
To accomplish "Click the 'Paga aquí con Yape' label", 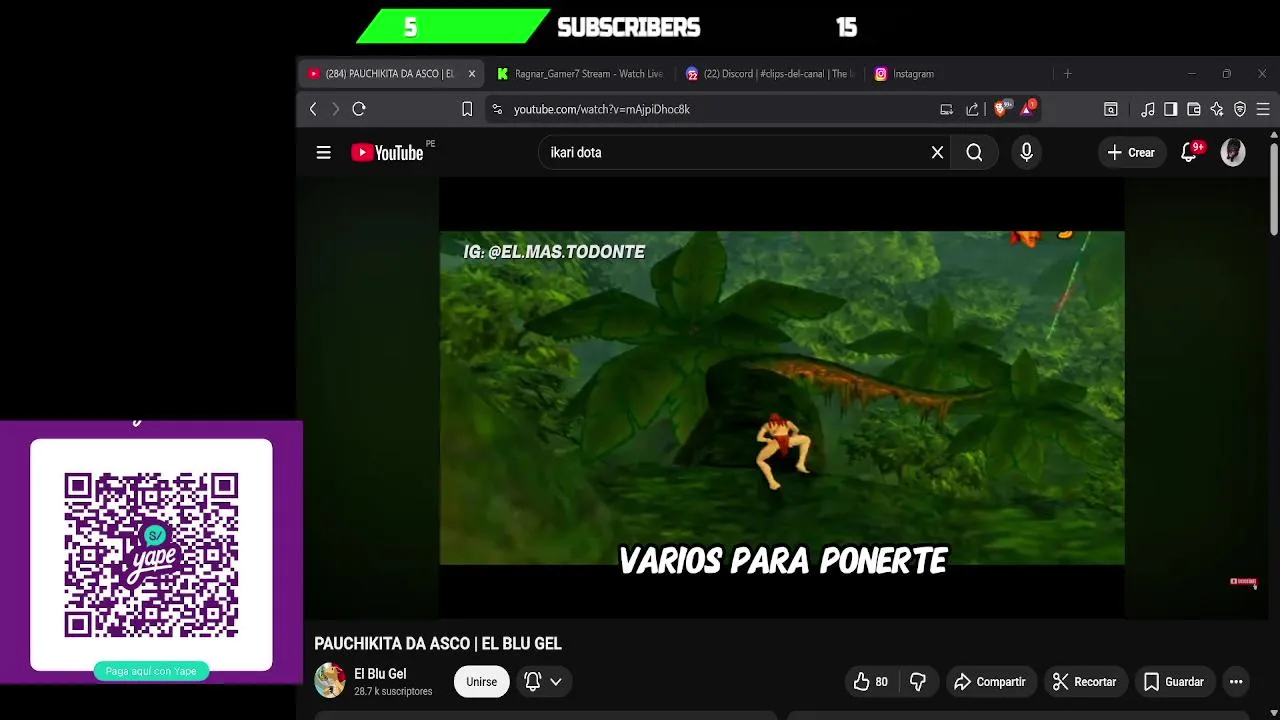I will (151, 671).
